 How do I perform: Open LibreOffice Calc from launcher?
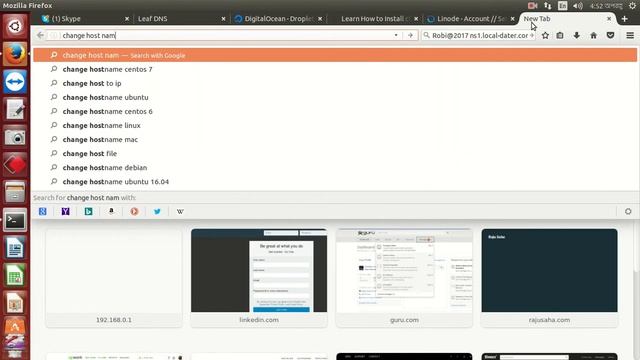coord(15,276)
